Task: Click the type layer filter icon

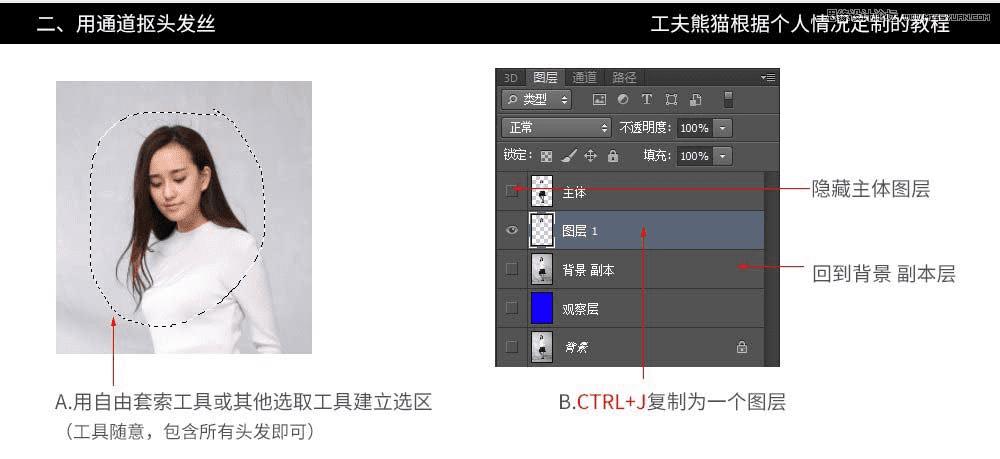Action: (647, 99)
